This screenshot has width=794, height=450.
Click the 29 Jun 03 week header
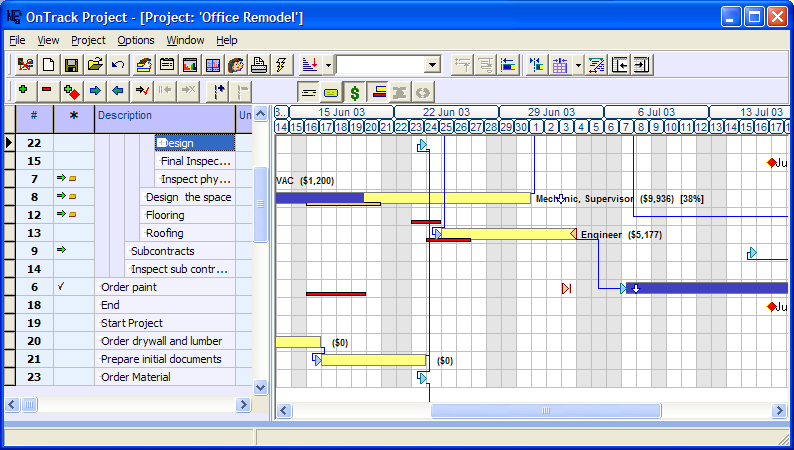tap(551, 112)
